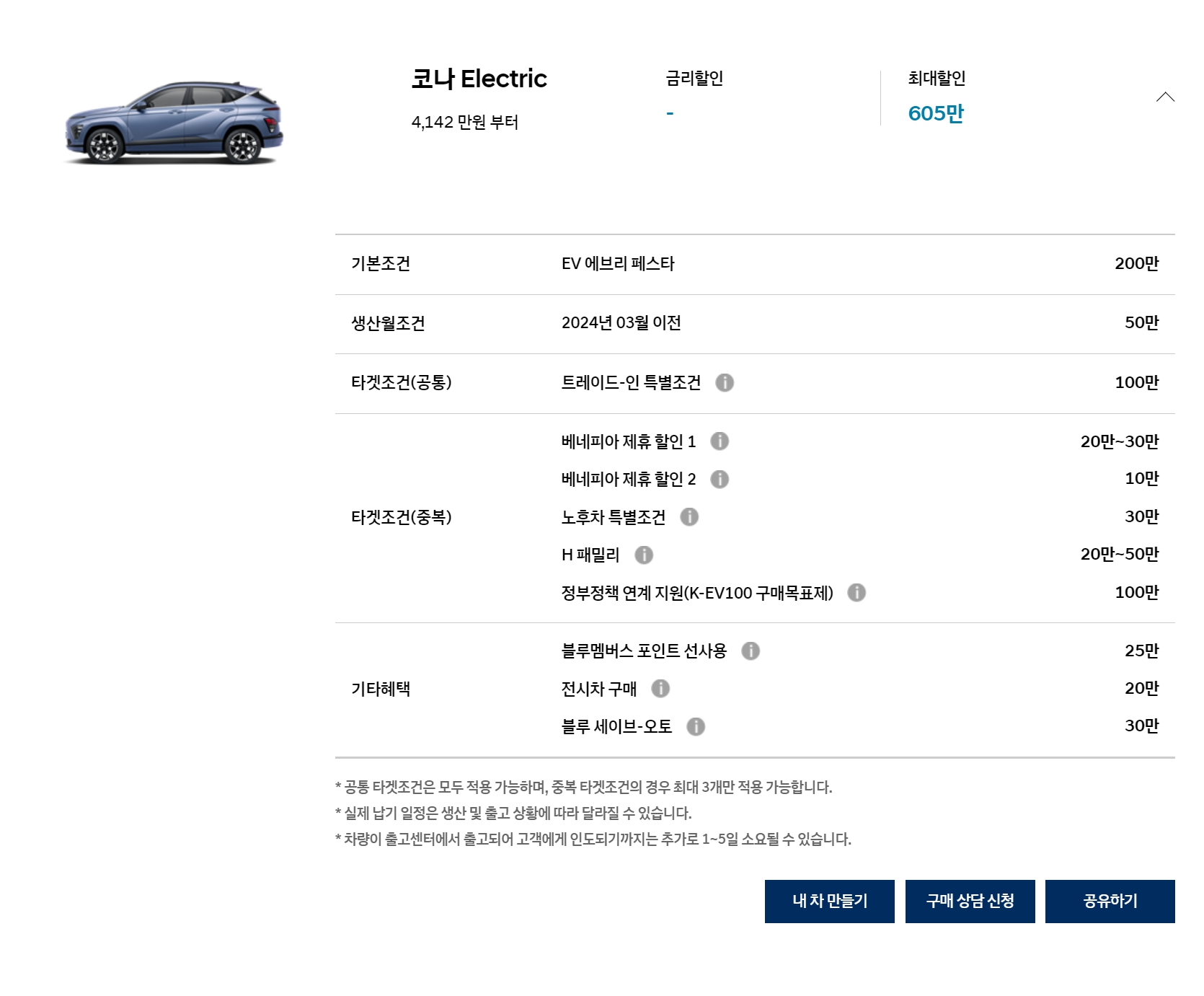1204x996 pixels.
Task: Open info icon next to 블루 세이브-오토
Action: tap(696, 726)
